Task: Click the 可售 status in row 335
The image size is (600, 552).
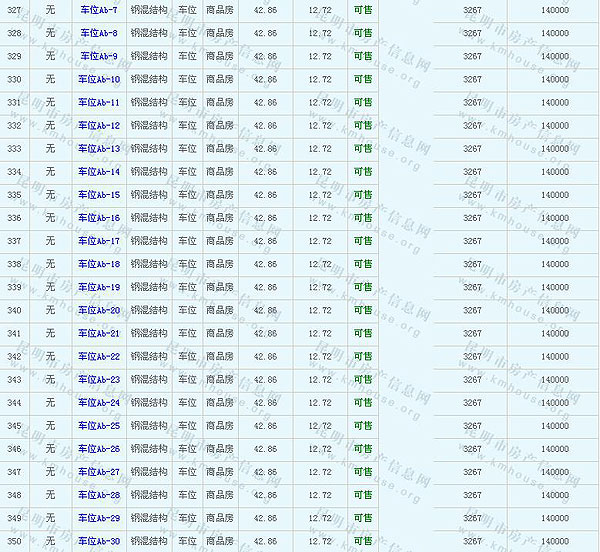Action: (363, 195)
